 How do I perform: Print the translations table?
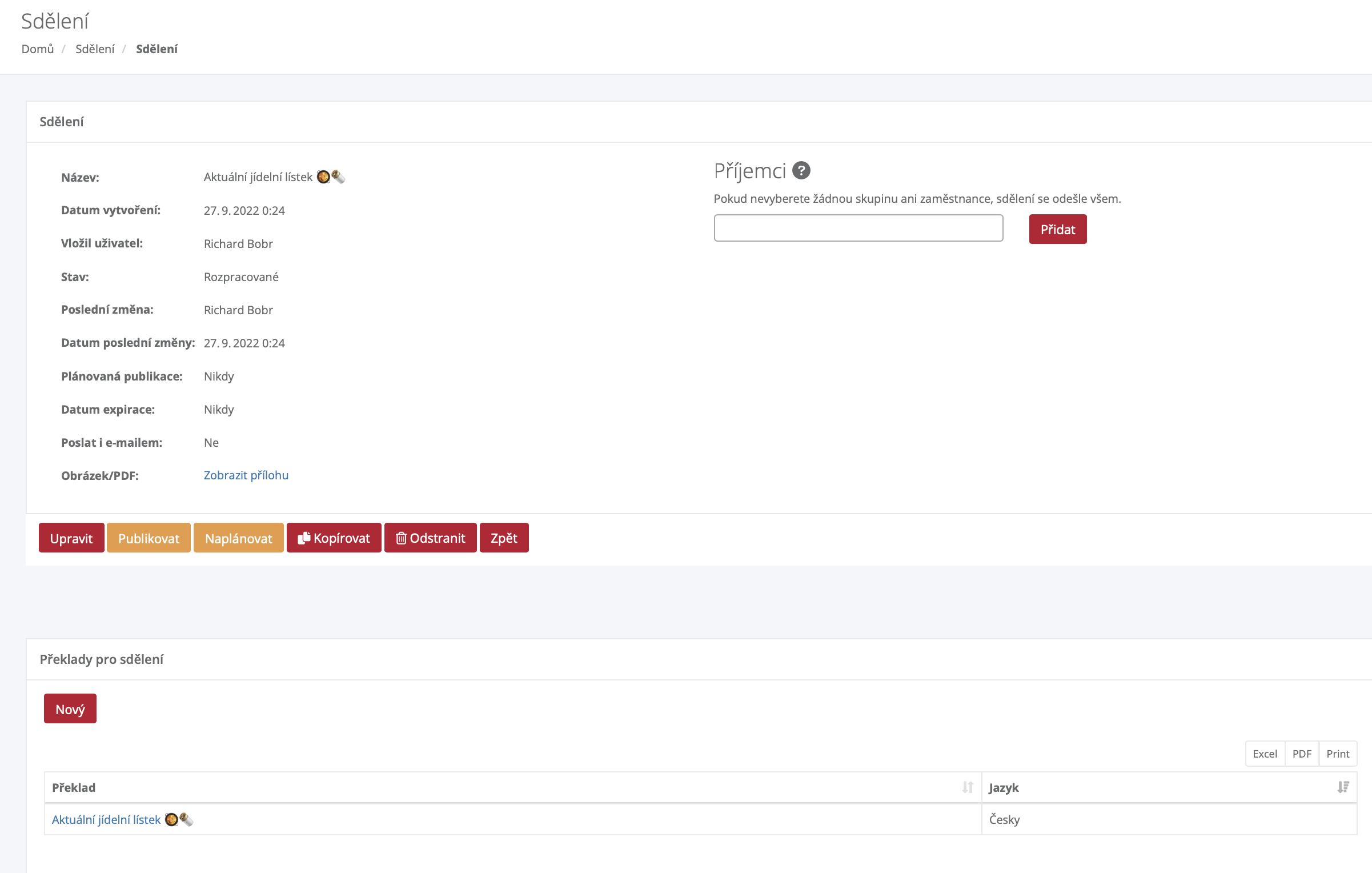(x=1338, y=754)
